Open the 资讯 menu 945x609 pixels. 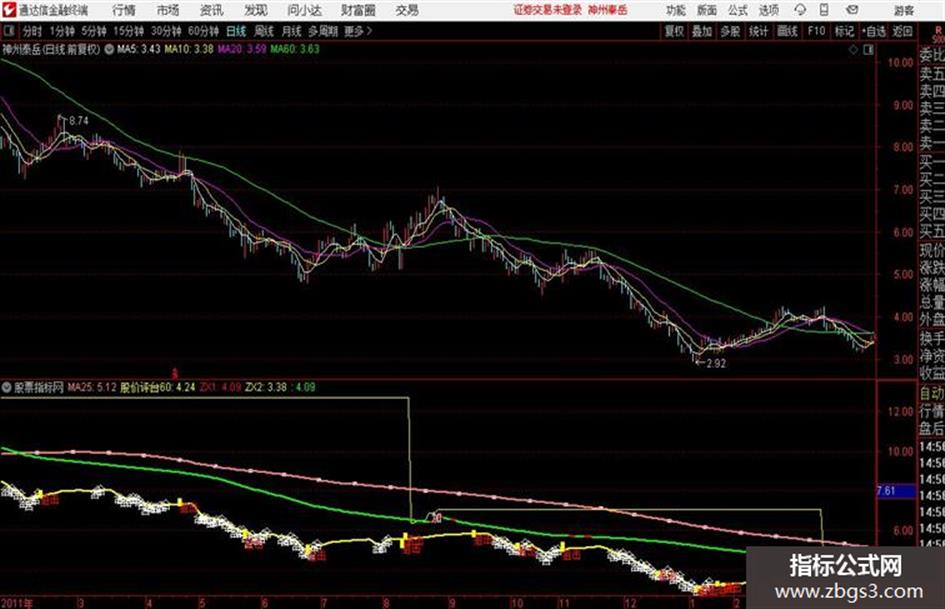click(211, 10)
